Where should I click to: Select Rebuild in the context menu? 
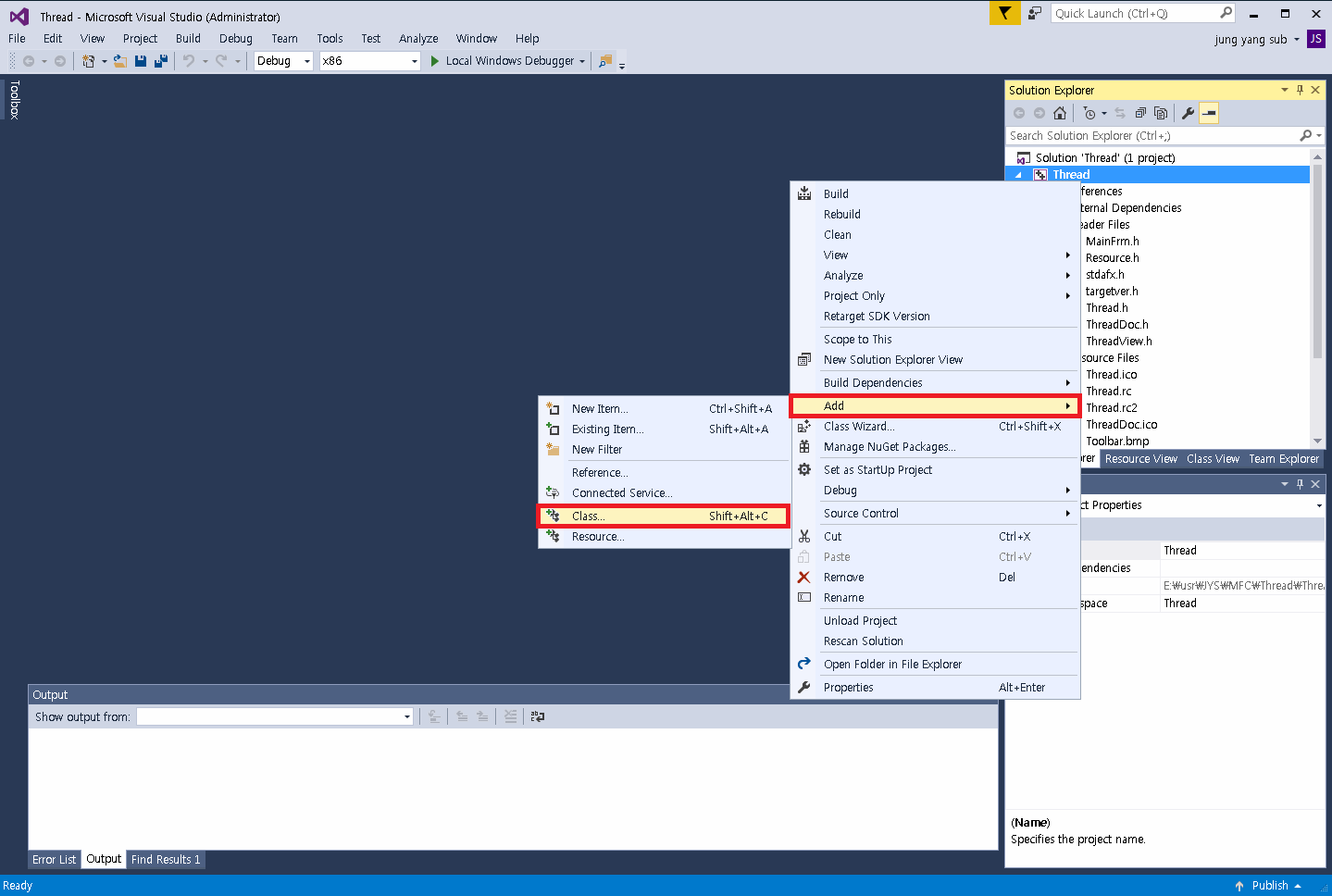935,215
